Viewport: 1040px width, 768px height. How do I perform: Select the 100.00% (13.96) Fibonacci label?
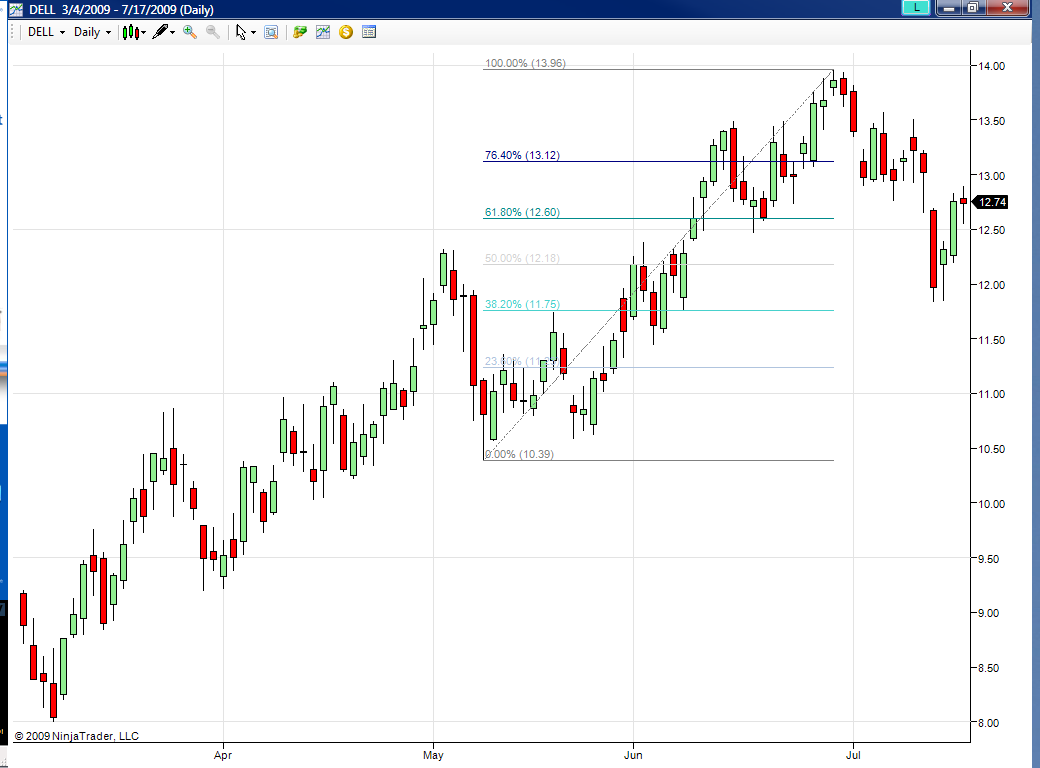click(x=525, y=64)
